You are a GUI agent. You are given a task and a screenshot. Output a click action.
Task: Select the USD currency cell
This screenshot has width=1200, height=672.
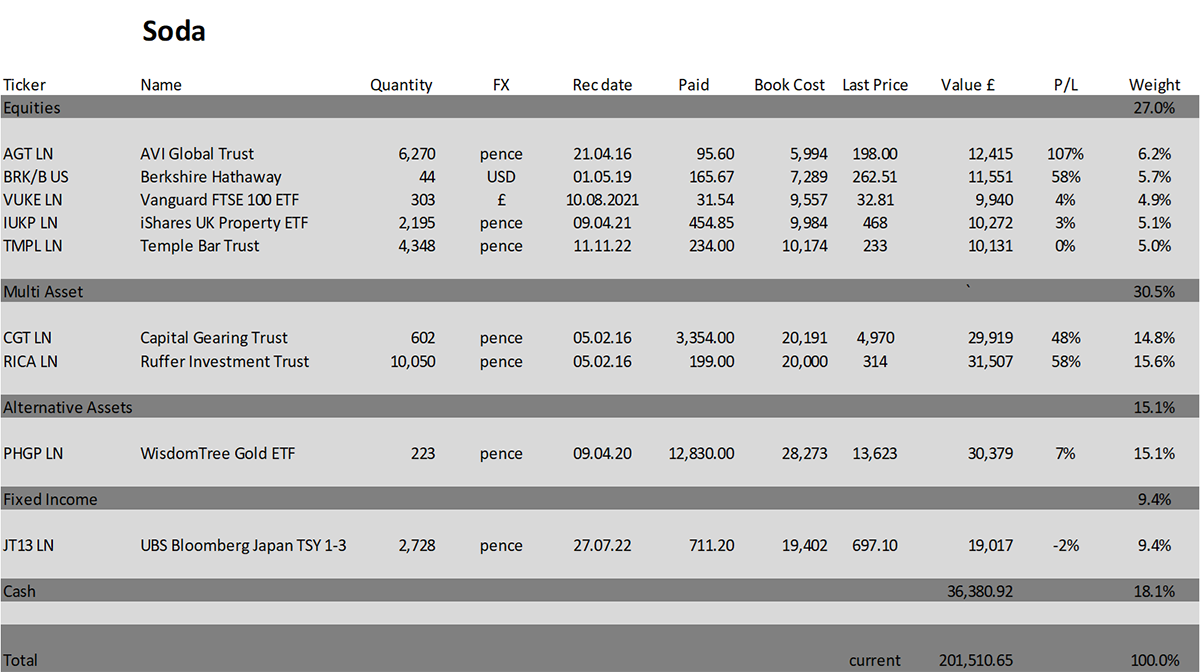pyautogui.click(x=501, y=177)
